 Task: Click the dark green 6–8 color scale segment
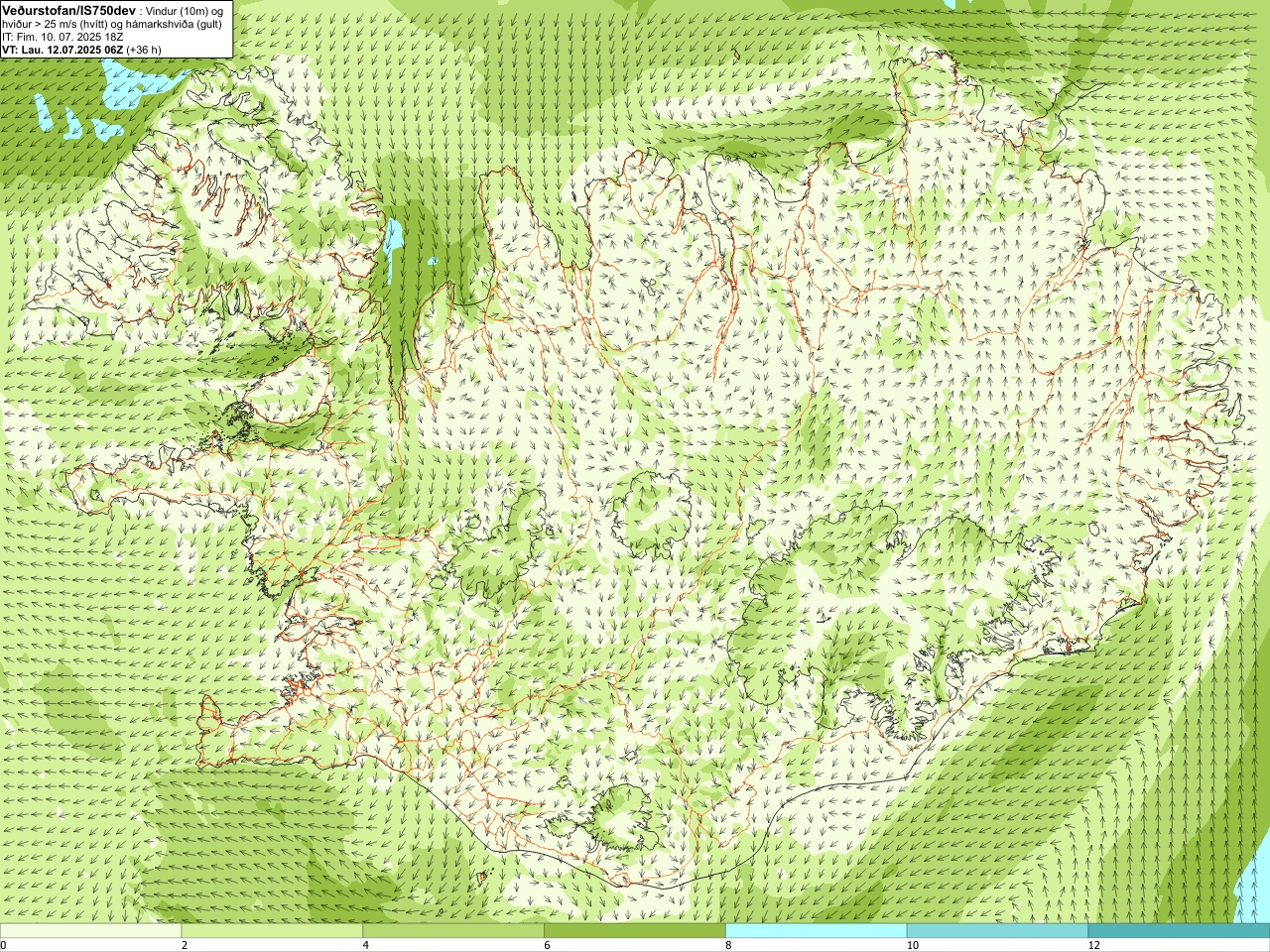coord(635,931)
